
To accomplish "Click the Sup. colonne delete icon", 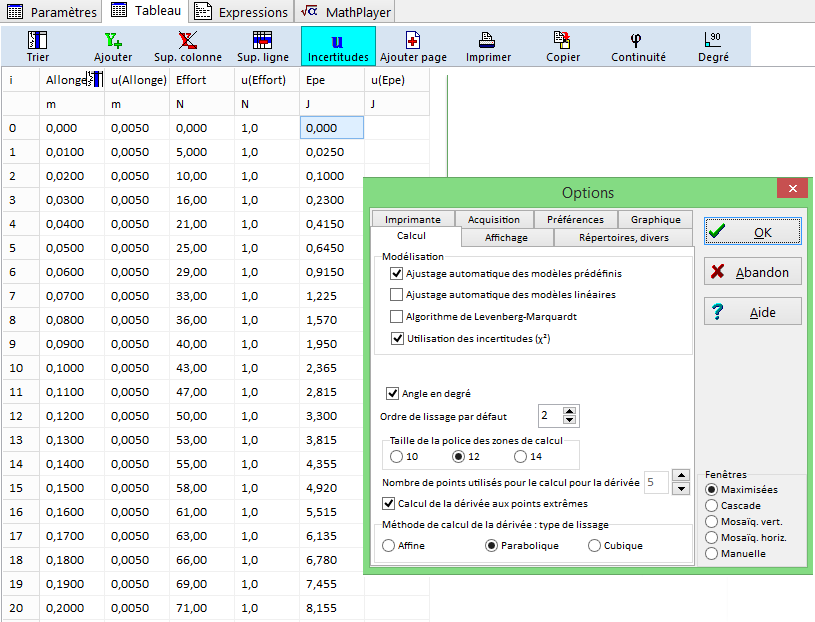I will pyautogui.click(x=188, y=40).
